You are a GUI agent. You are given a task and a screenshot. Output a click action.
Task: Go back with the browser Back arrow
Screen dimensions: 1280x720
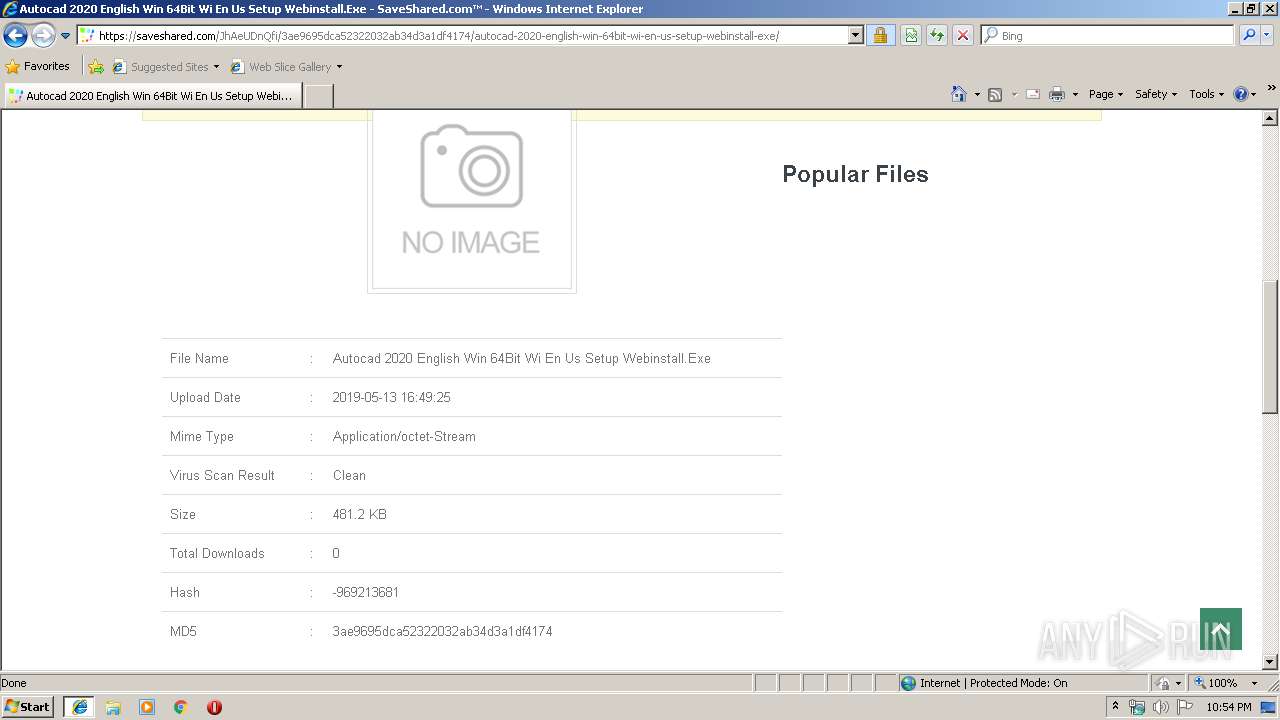(15, 36)
